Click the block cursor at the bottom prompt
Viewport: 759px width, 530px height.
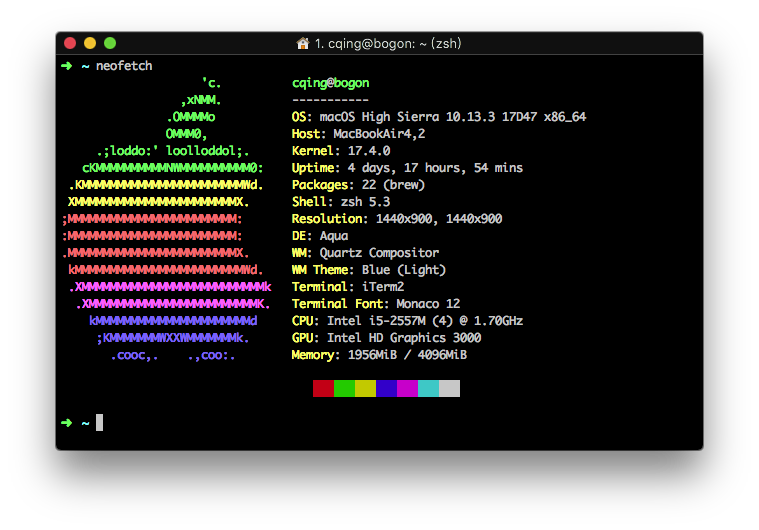[x=99, y=423]
